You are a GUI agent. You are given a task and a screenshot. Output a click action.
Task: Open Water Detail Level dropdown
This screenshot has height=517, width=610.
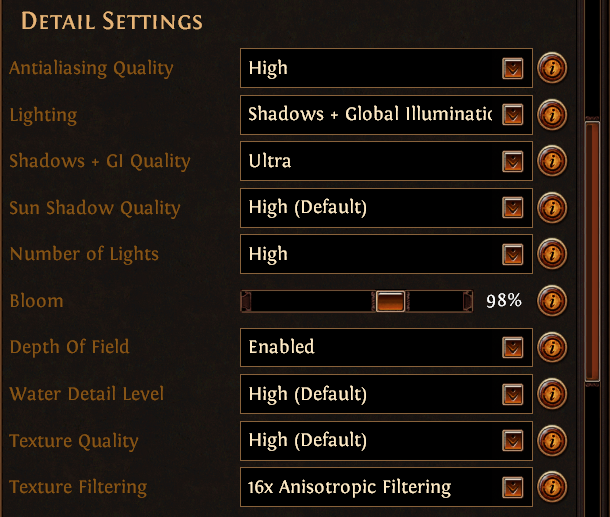click(386, 394)
